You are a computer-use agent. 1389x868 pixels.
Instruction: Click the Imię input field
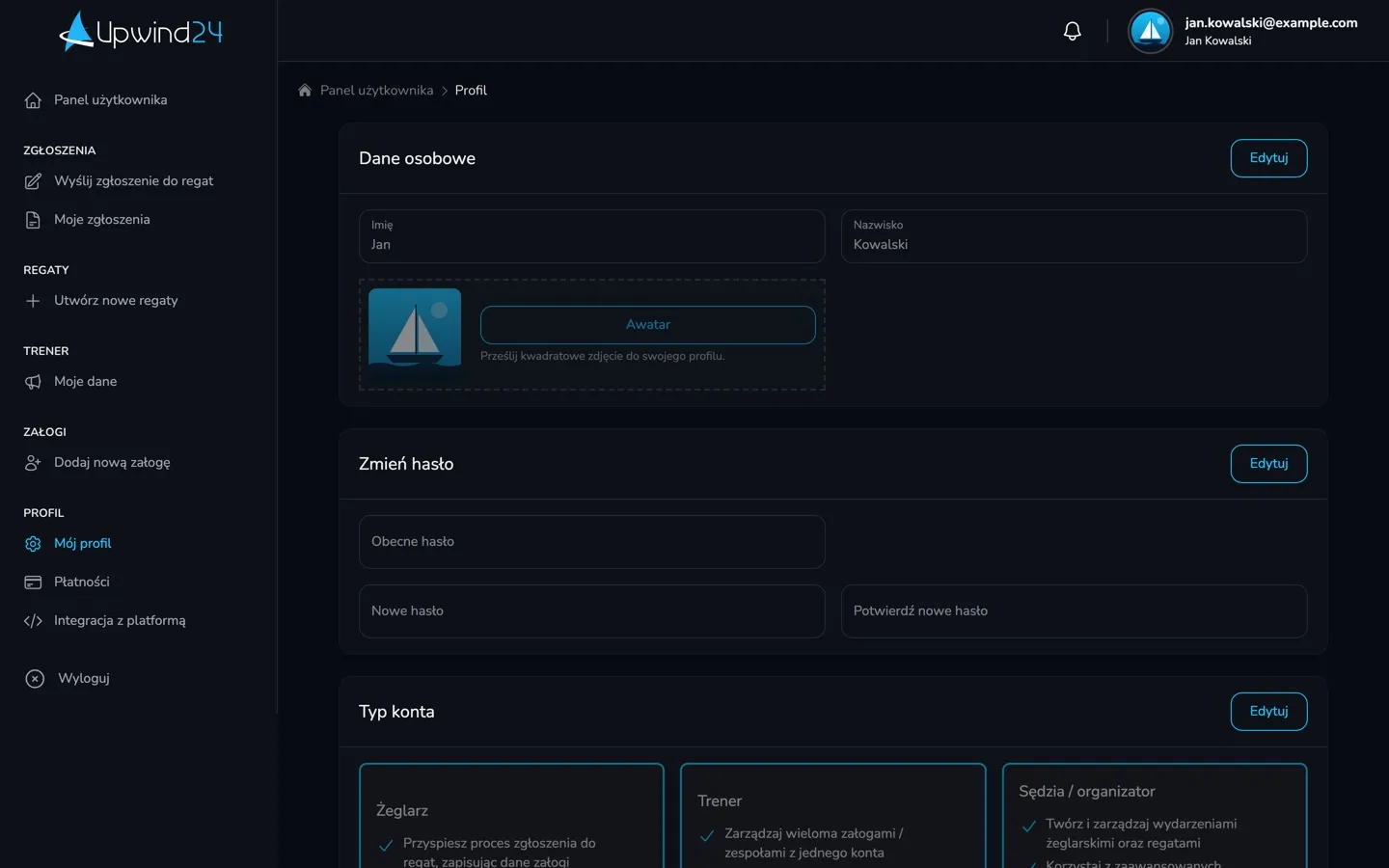(592, 236)
